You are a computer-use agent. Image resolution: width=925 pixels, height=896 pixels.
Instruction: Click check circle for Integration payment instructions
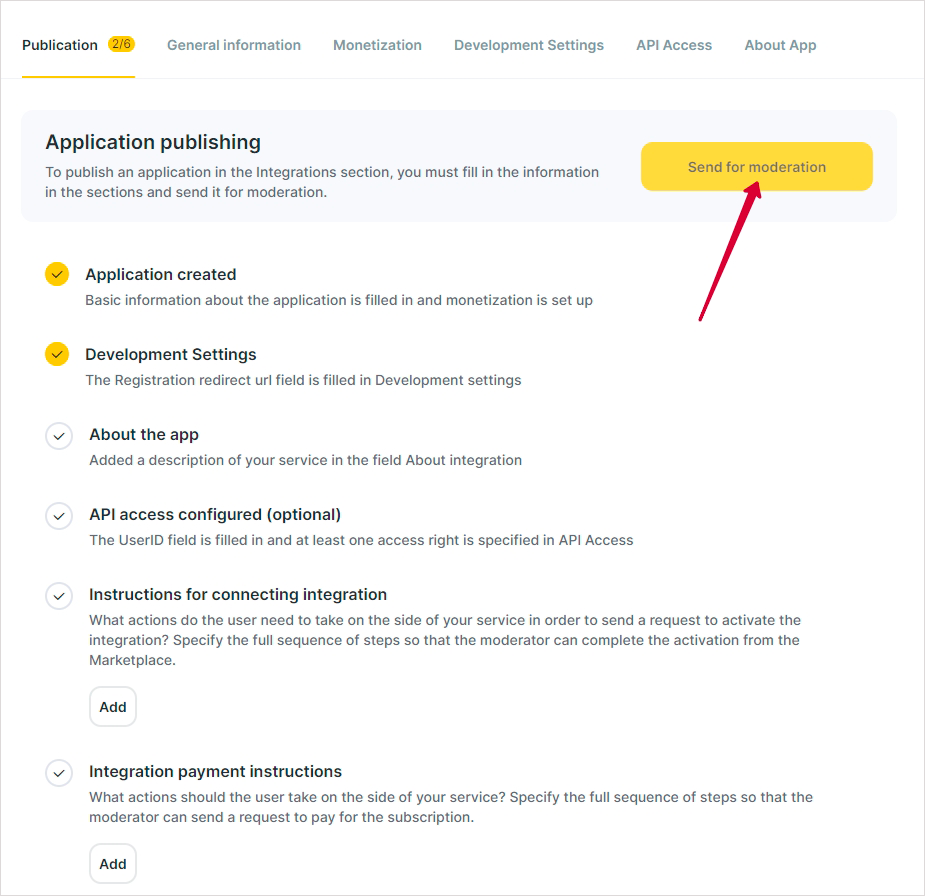click(x=59, y=773)
